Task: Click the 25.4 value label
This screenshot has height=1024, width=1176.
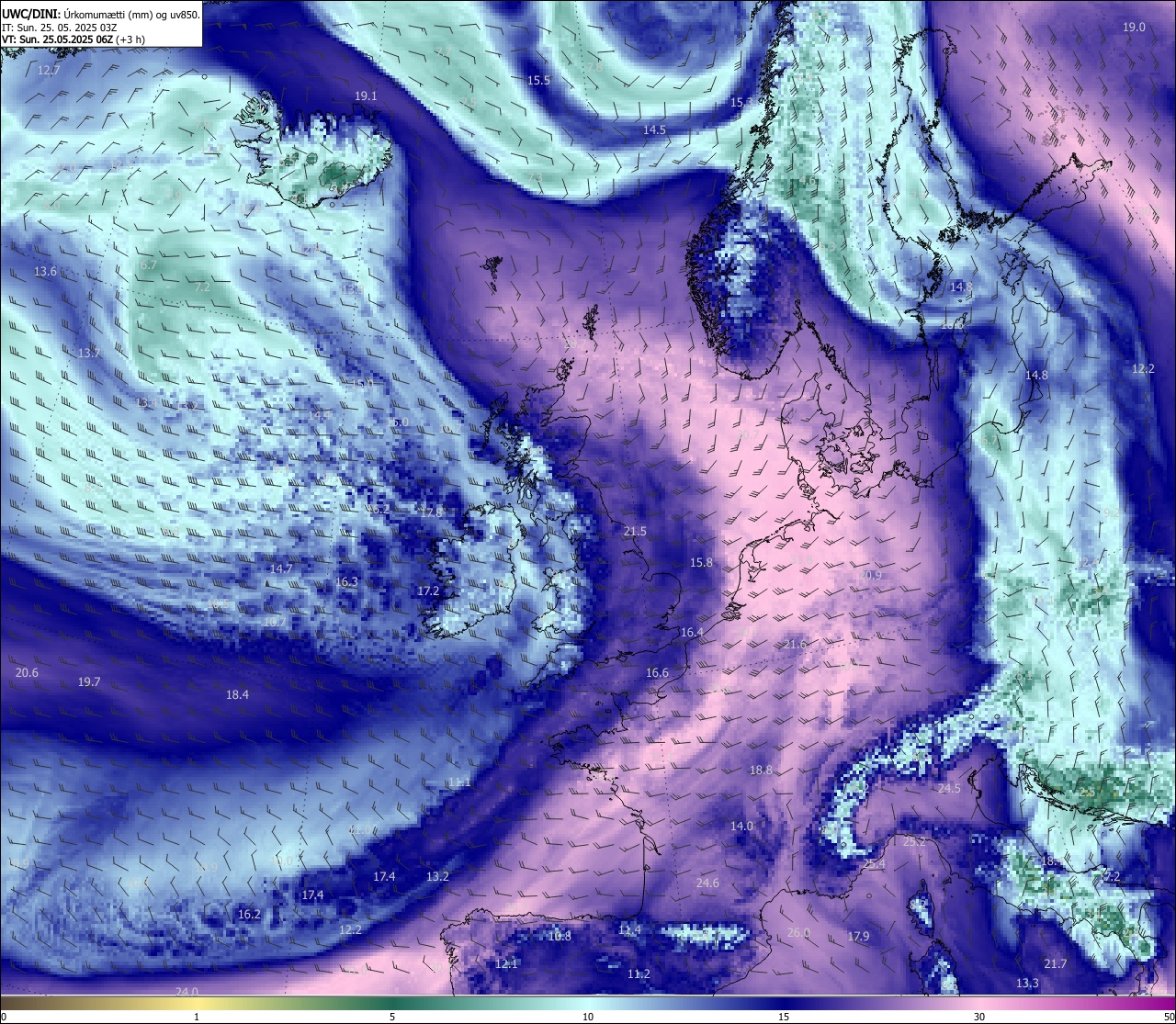Action: [x=874, y=864]
